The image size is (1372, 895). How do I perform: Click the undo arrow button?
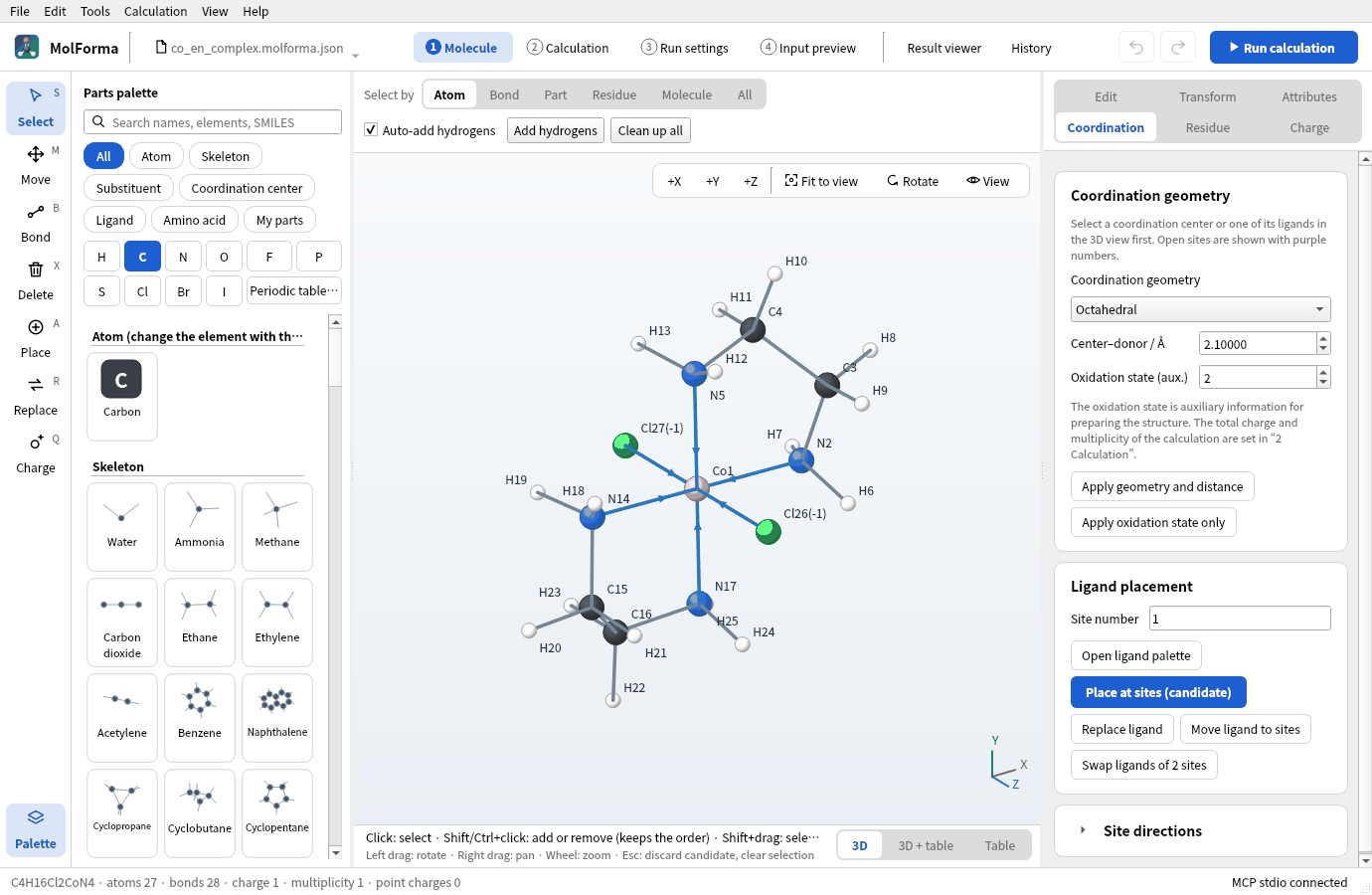1136,48
